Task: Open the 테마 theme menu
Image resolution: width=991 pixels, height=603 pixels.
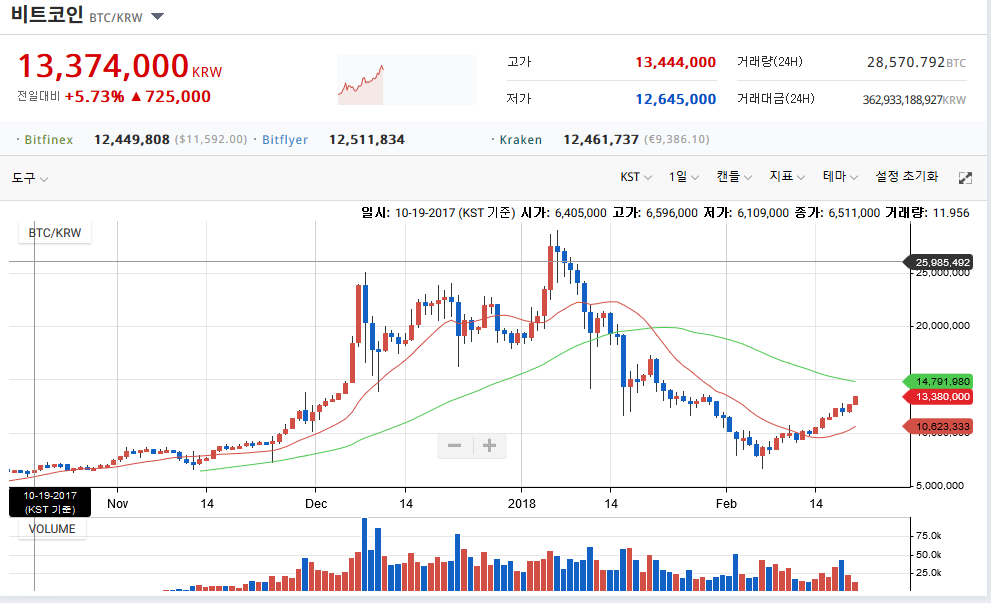Action: (840, 177)
